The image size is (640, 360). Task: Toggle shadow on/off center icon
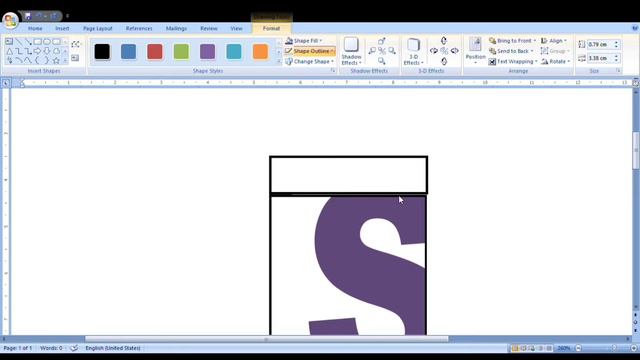382,51
